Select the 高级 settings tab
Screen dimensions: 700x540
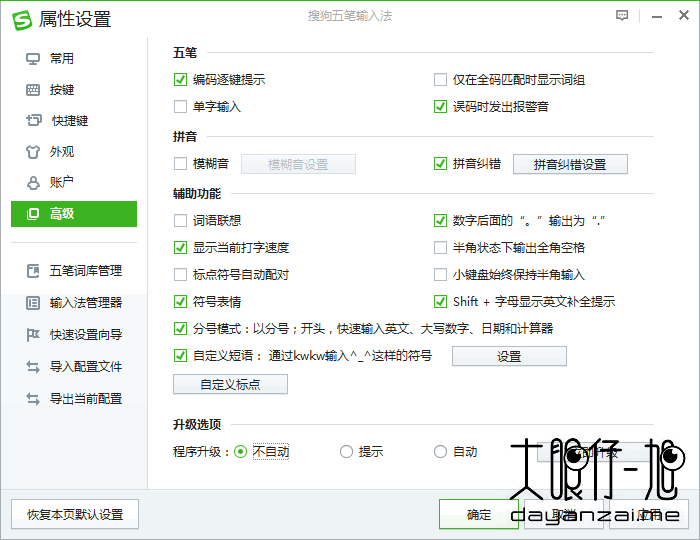click(x=74, y=214)
